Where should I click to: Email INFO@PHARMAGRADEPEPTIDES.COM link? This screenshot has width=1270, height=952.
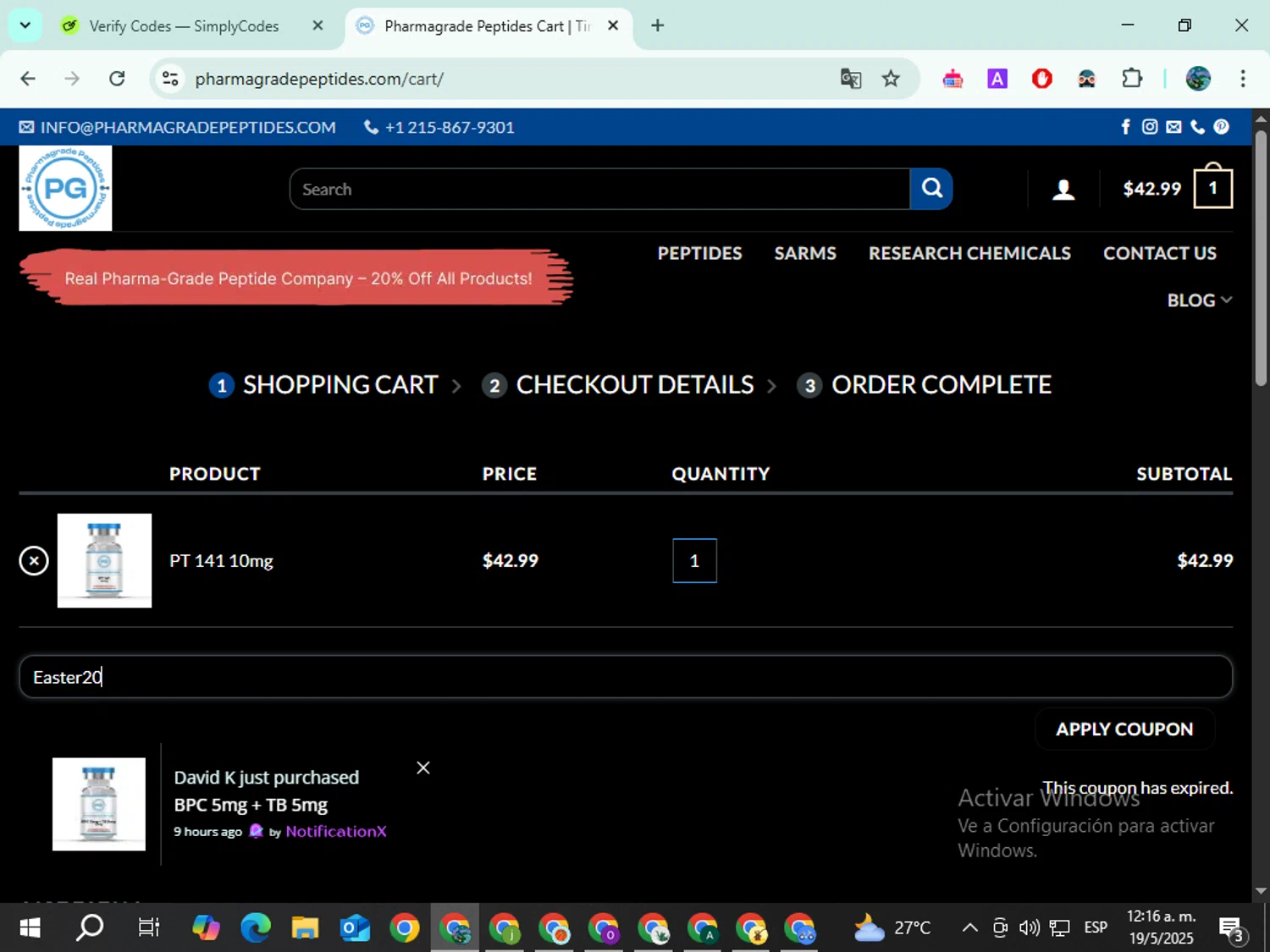pos(178,127)
